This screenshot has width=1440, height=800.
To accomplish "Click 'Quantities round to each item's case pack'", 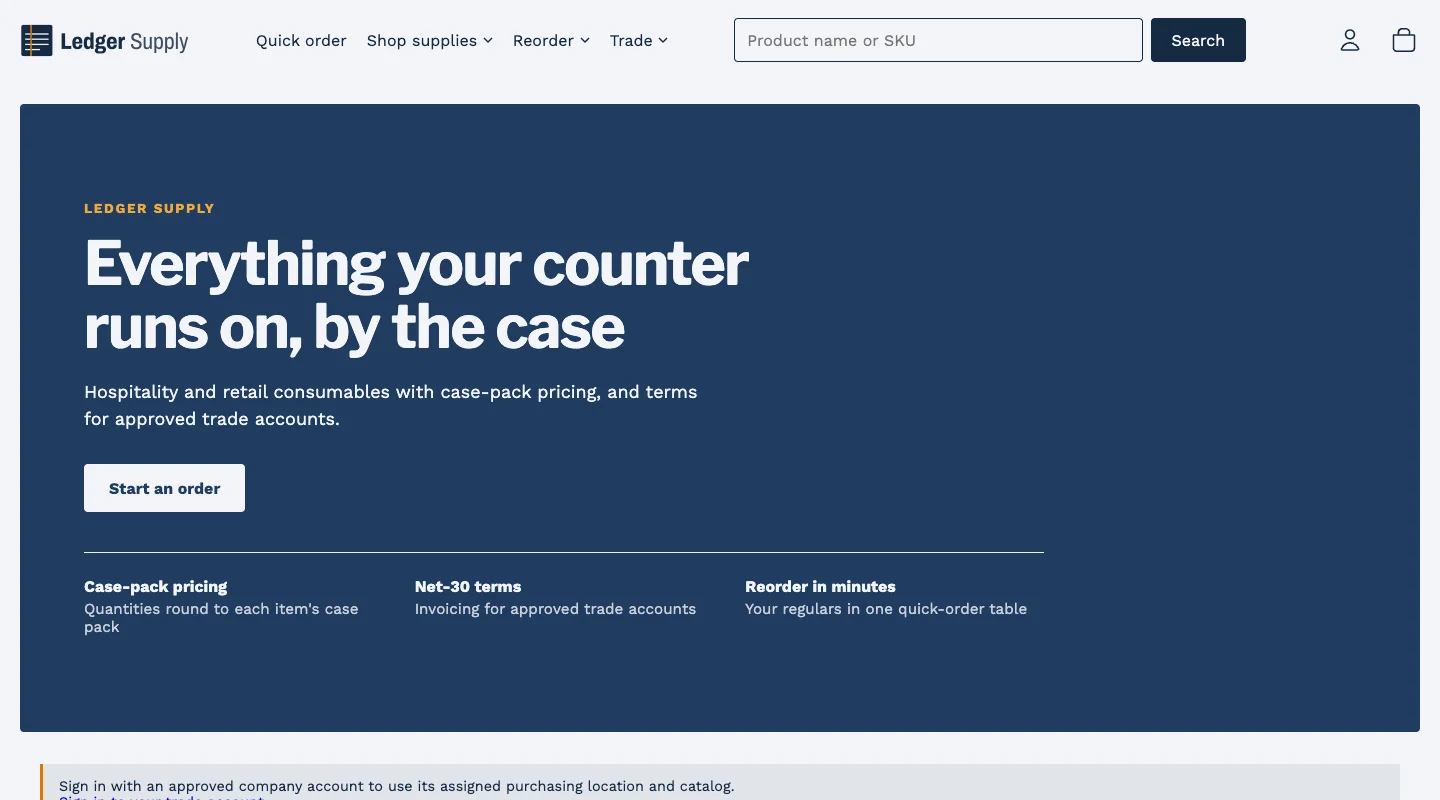I will pos(221,618).
